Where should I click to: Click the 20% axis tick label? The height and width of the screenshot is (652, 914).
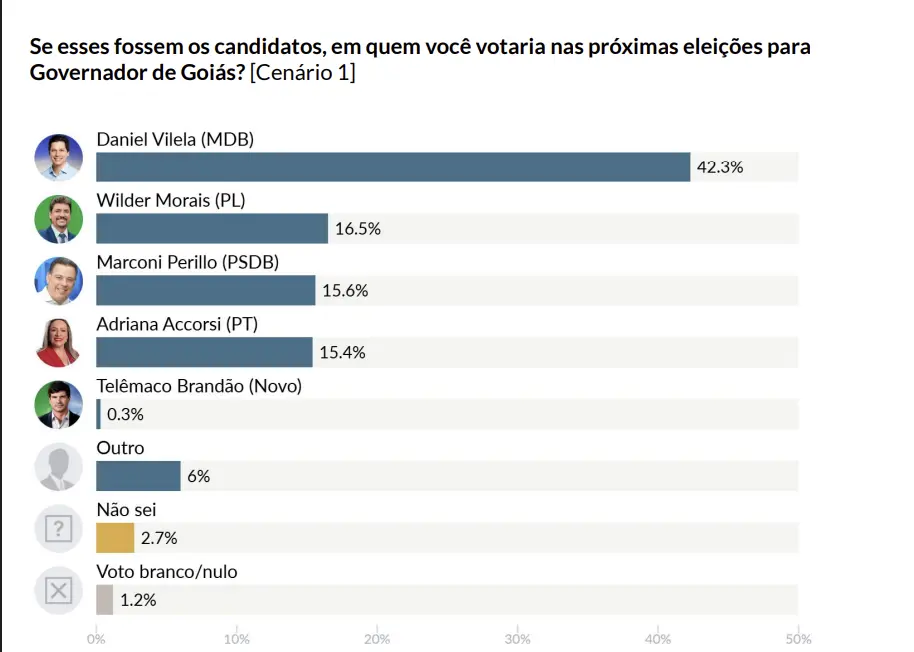click(x=377, y=639)
